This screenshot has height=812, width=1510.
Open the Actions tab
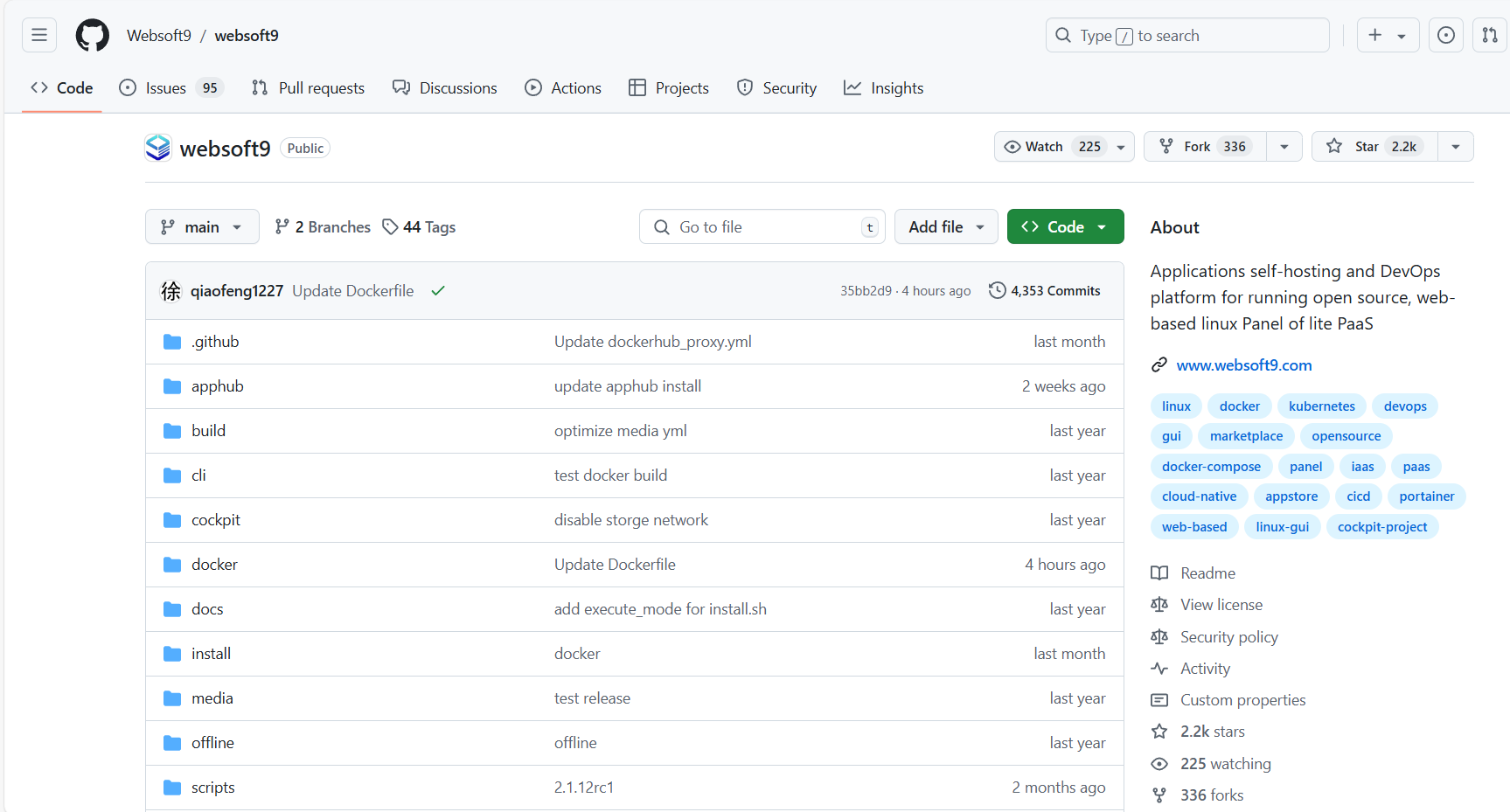[x=563, y=88]
